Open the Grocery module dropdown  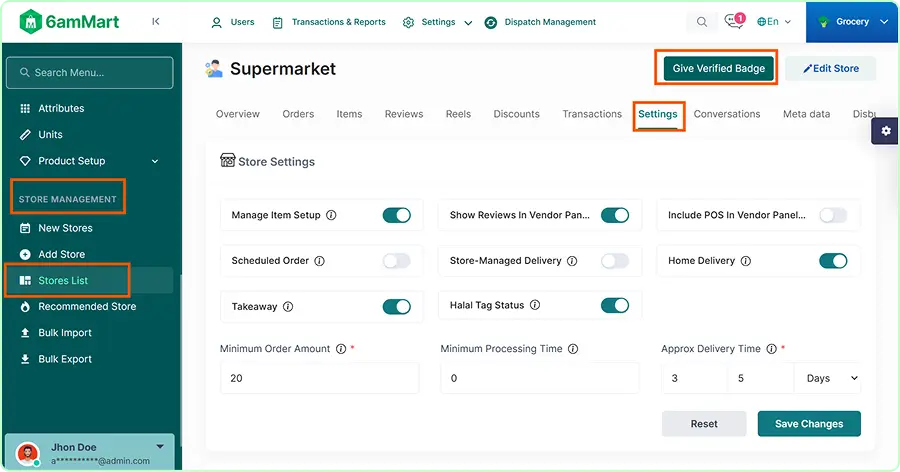tap(852, 22)
